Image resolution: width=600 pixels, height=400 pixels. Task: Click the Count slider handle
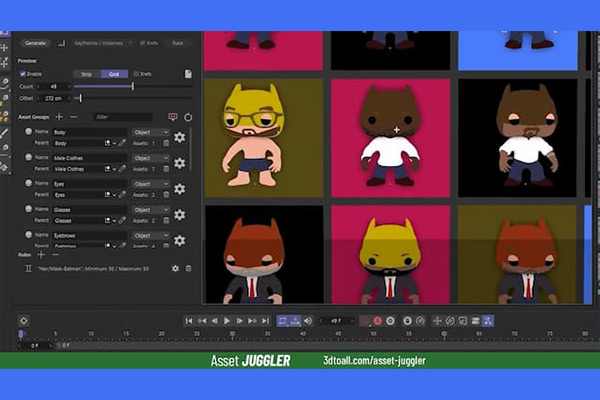pyautogui.click(x=133, y=87)
